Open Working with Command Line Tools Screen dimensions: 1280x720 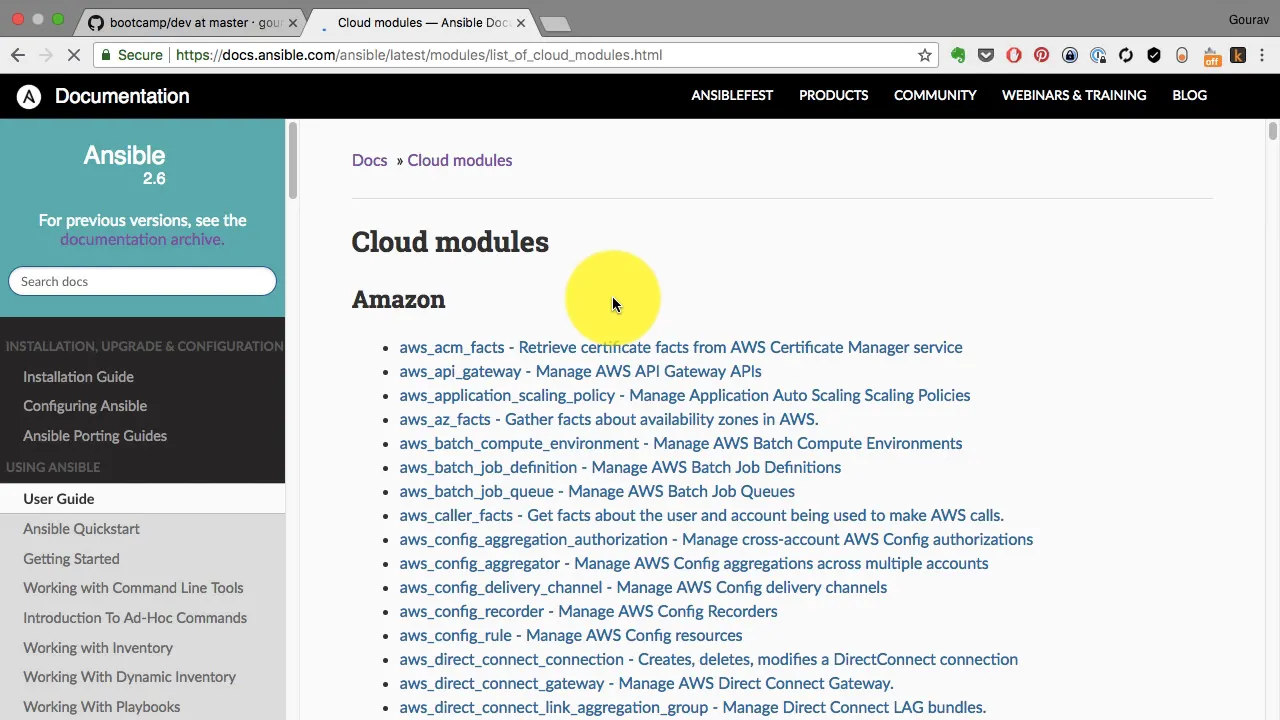pos(133,588)
